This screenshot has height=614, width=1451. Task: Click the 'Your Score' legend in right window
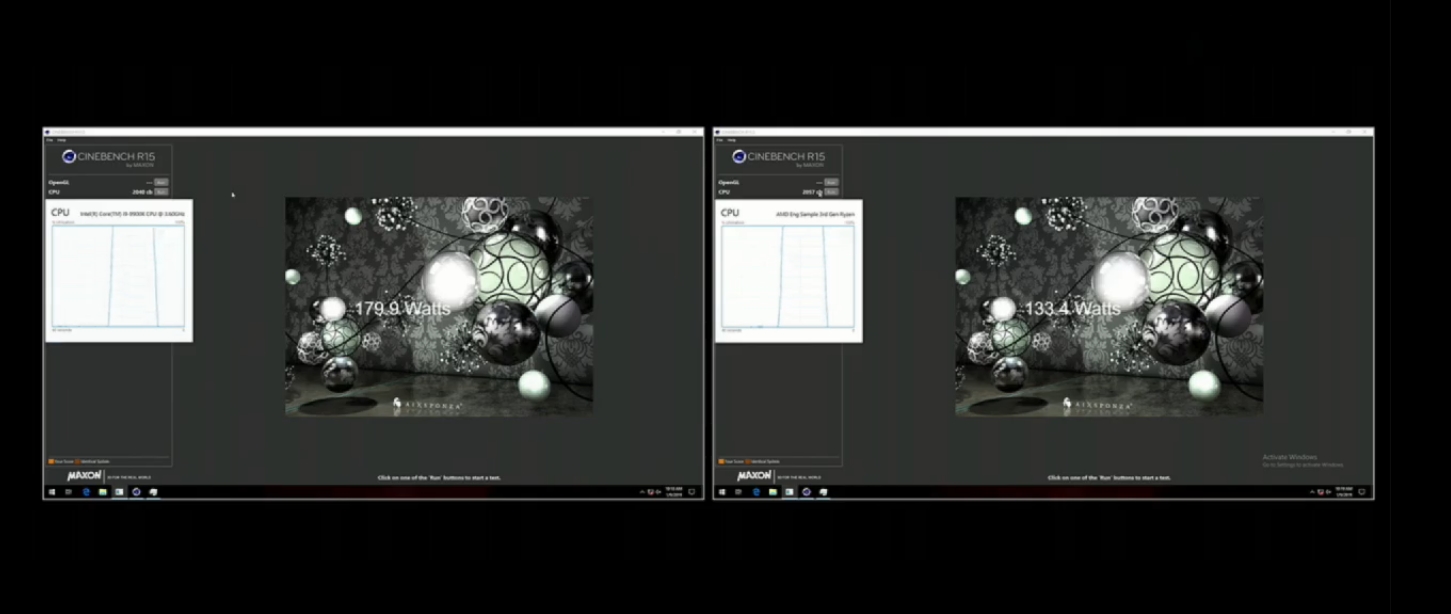pos(731,462)
